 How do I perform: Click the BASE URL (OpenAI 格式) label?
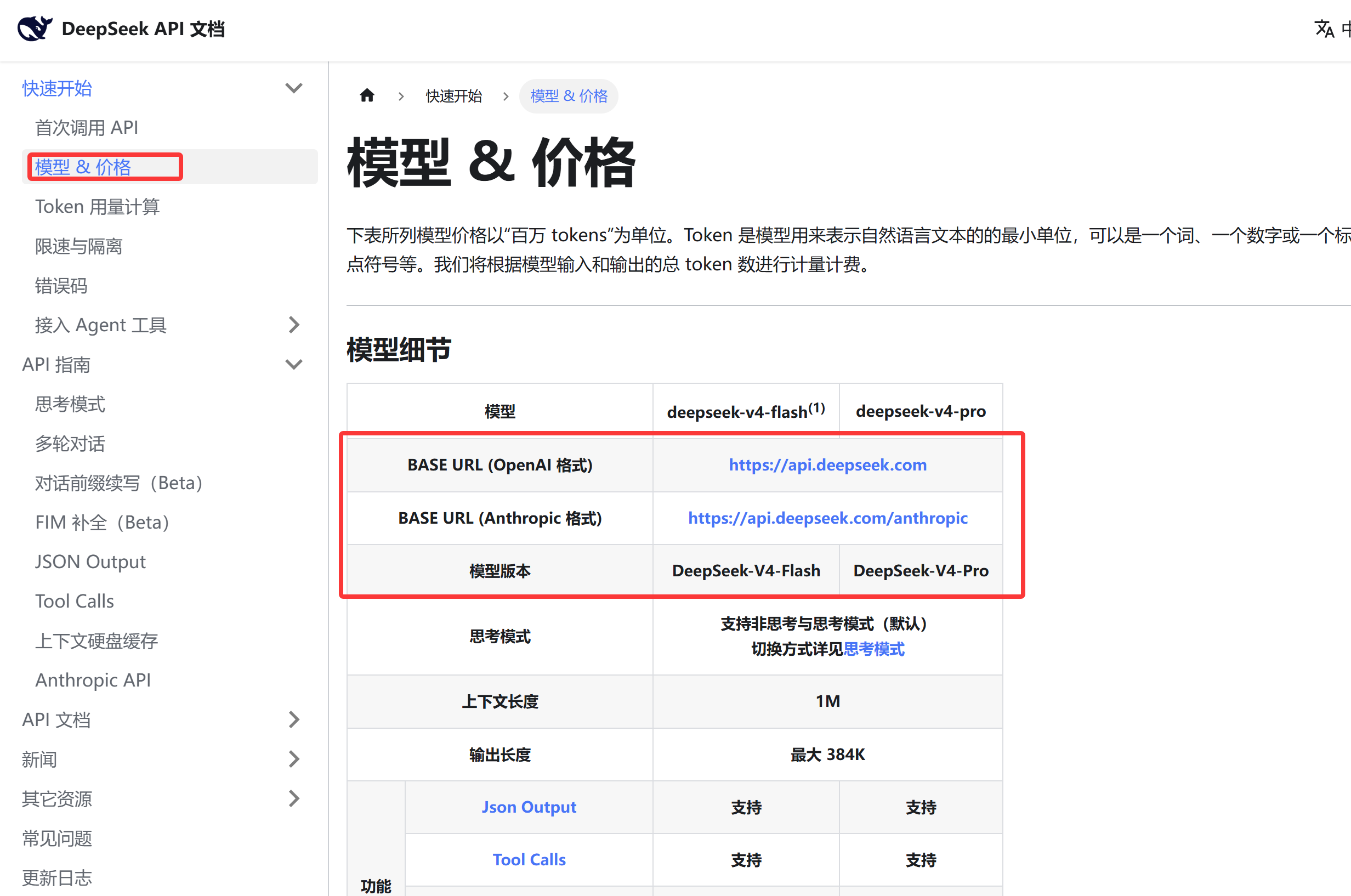pos(499,464)
